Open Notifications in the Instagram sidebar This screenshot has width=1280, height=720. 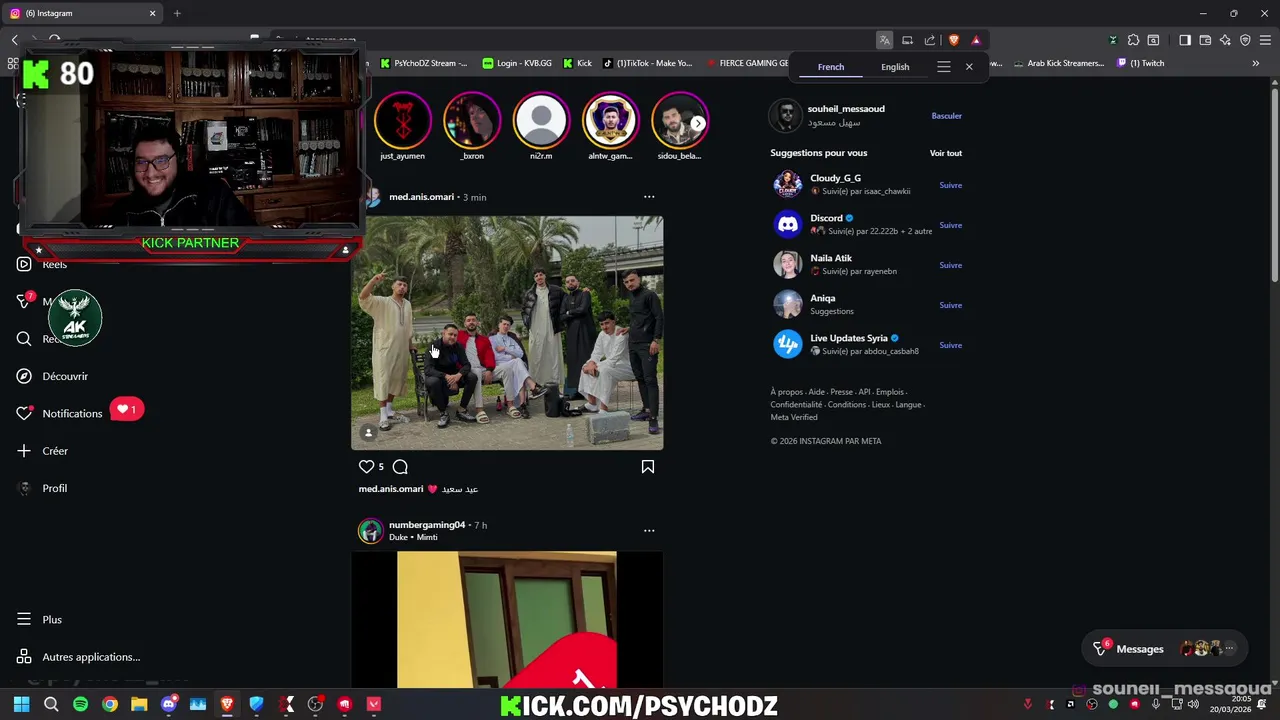point(60,413)
